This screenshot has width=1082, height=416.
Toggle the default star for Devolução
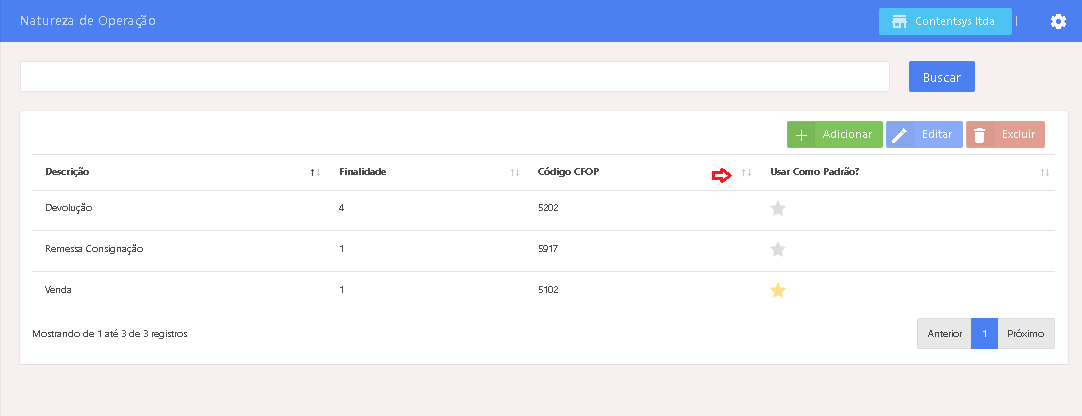point(777,209)
